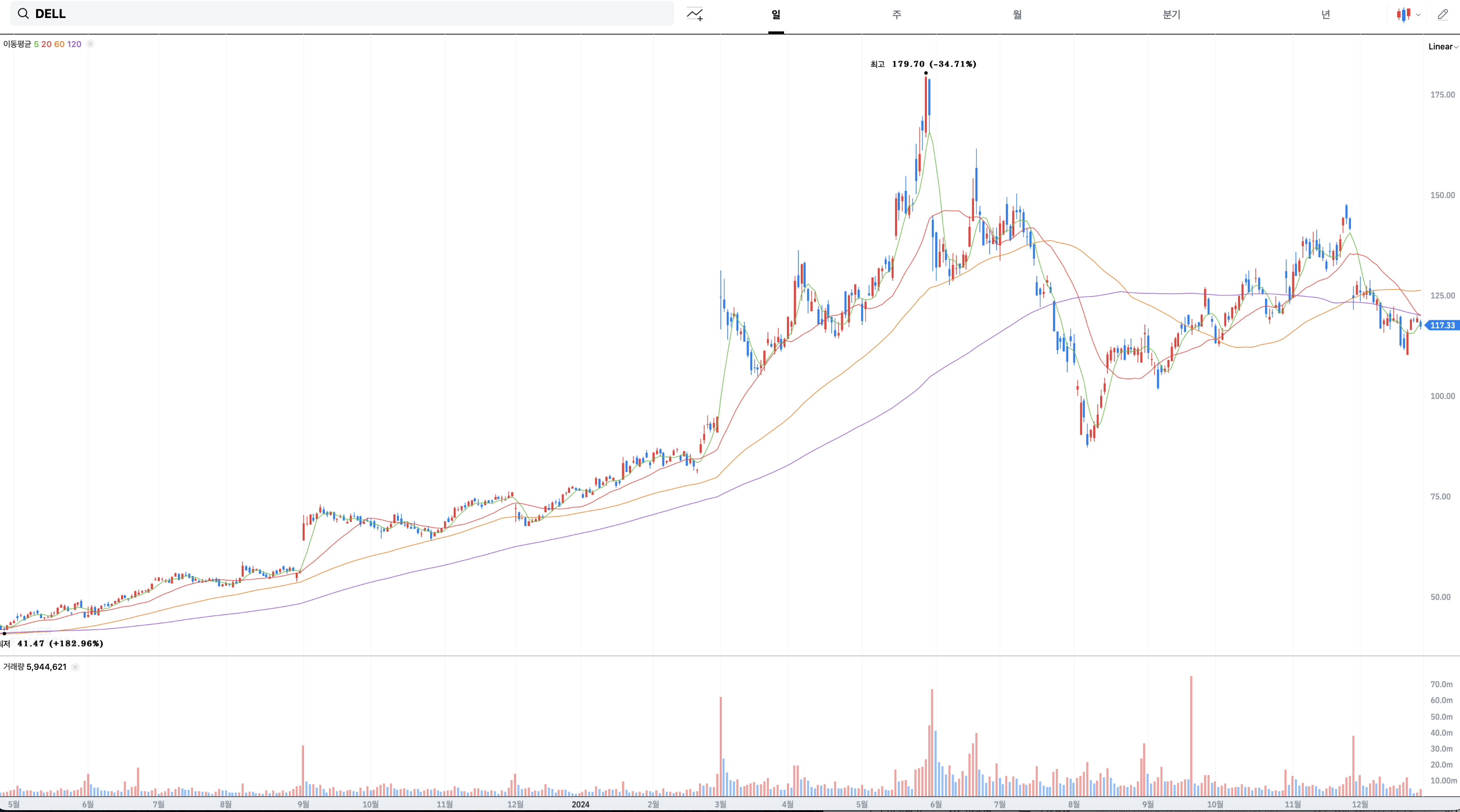Select the pencil drawing tool icon
Screen dimensions: 1460x812
pos(1443,15)
